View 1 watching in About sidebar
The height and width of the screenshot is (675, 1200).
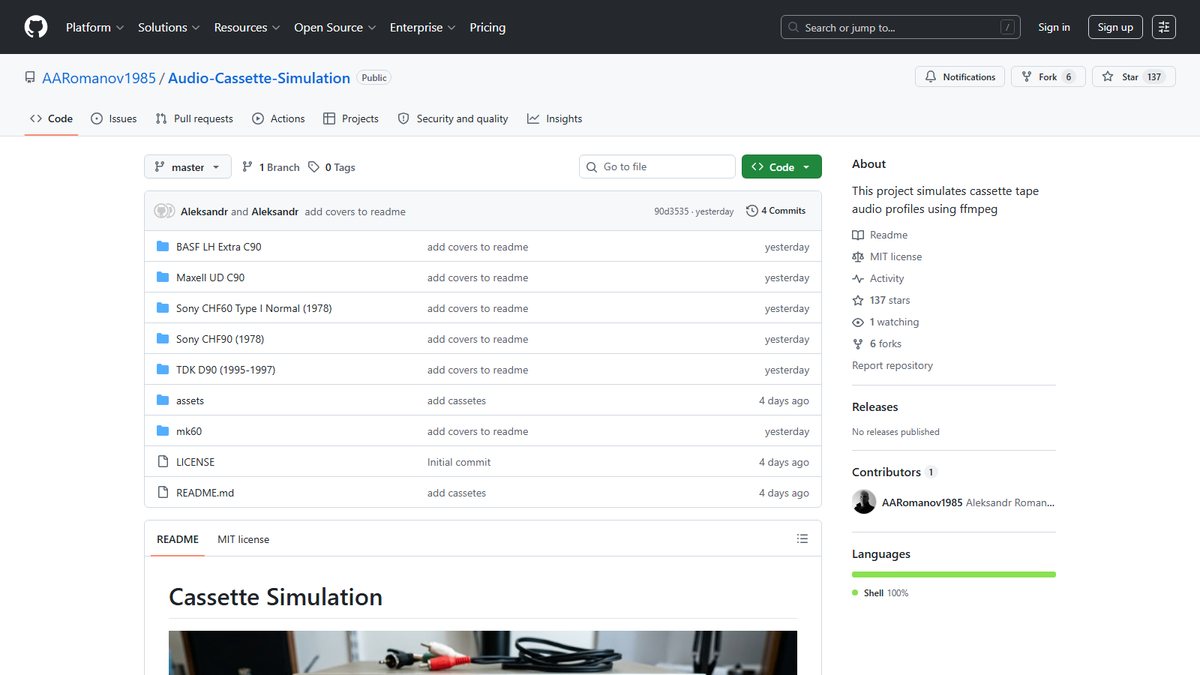pyautogui.click(x=885, y=322)
